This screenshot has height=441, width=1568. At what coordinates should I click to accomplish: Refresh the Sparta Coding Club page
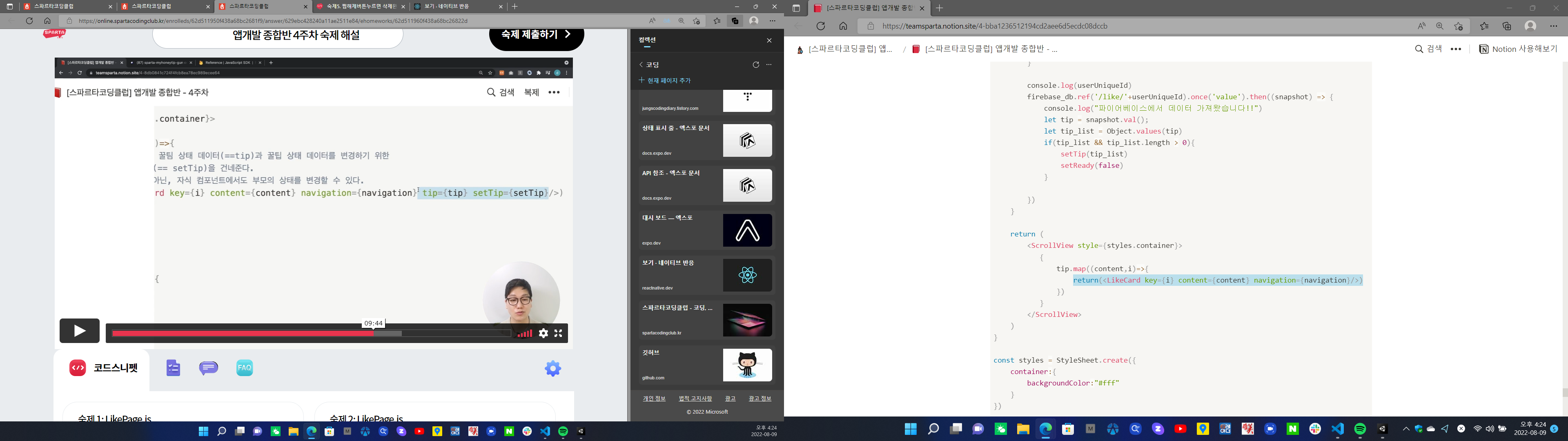point(29,21)
